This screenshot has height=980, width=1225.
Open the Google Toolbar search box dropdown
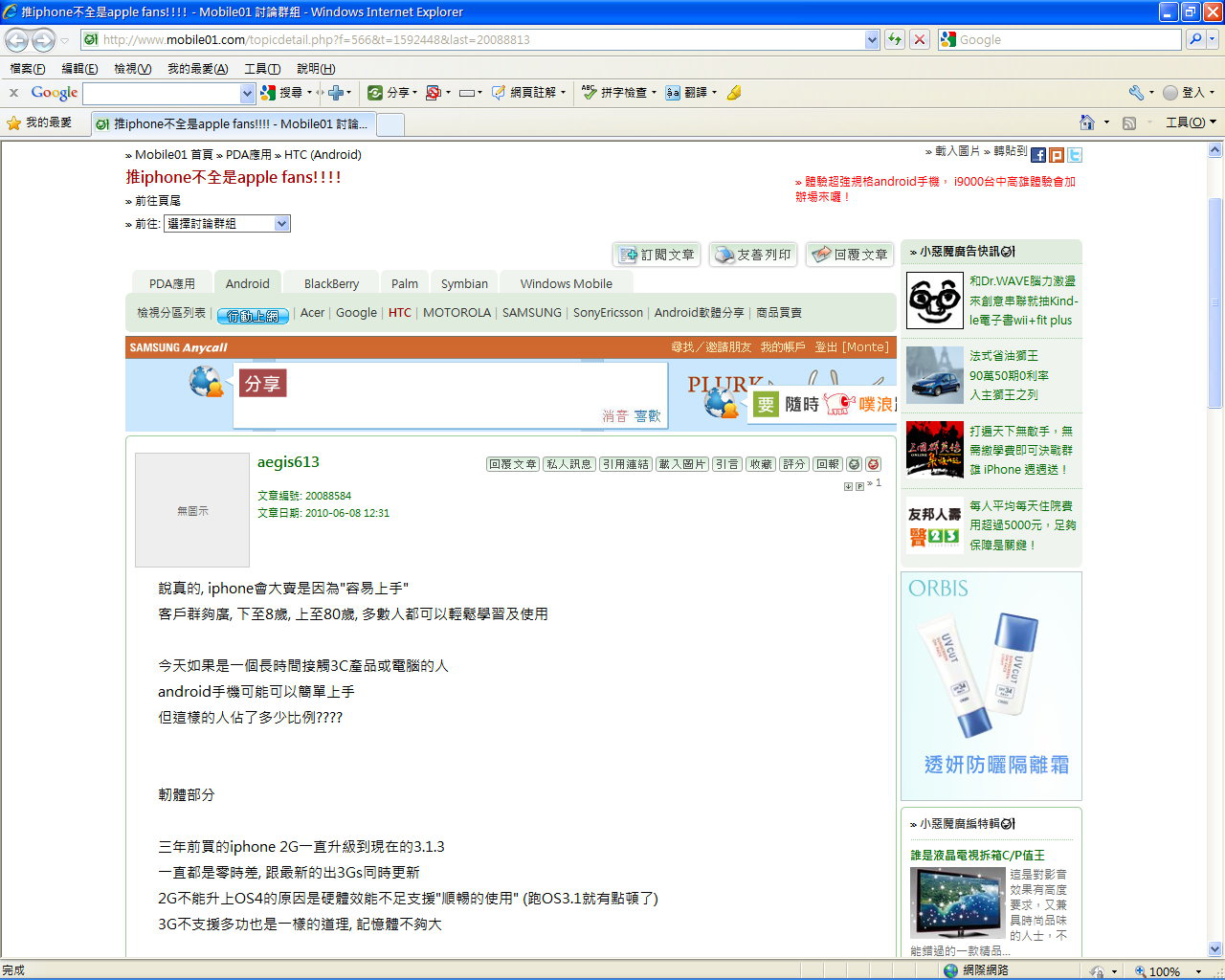click(247, 93)
